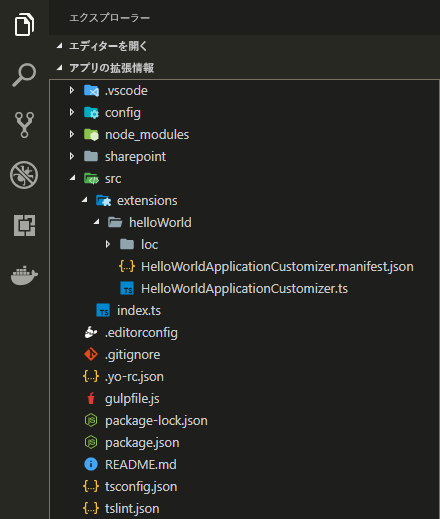Click the sharepoint folder icon

click(x=91, y=156)
